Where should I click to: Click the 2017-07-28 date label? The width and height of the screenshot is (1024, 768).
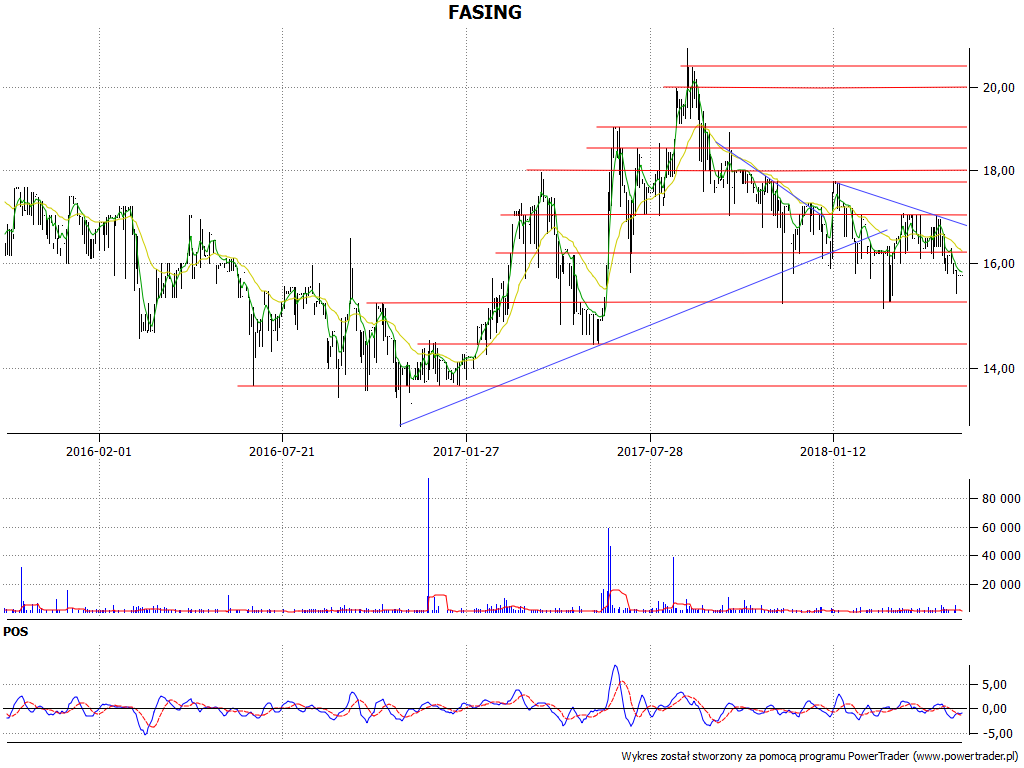click(650, 451)
